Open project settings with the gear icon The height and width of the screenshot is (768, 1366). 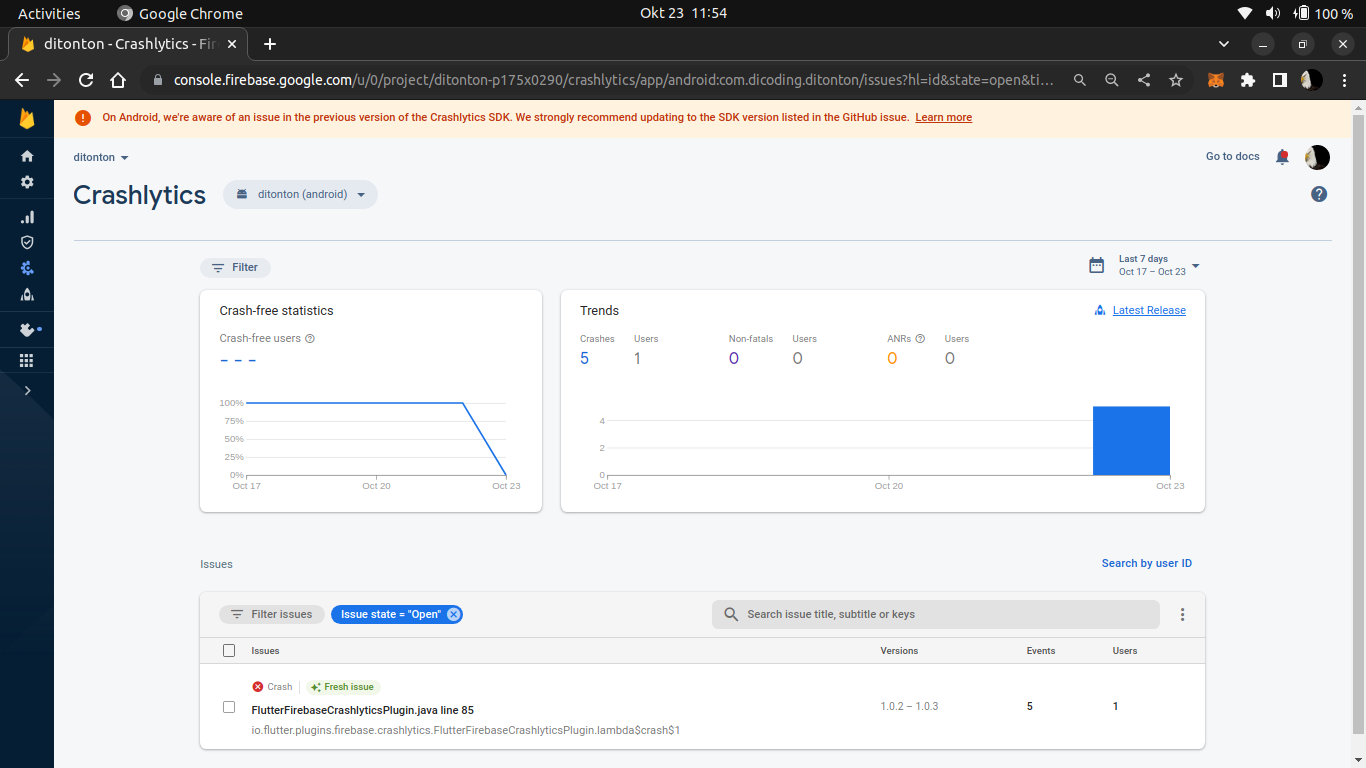27,182
